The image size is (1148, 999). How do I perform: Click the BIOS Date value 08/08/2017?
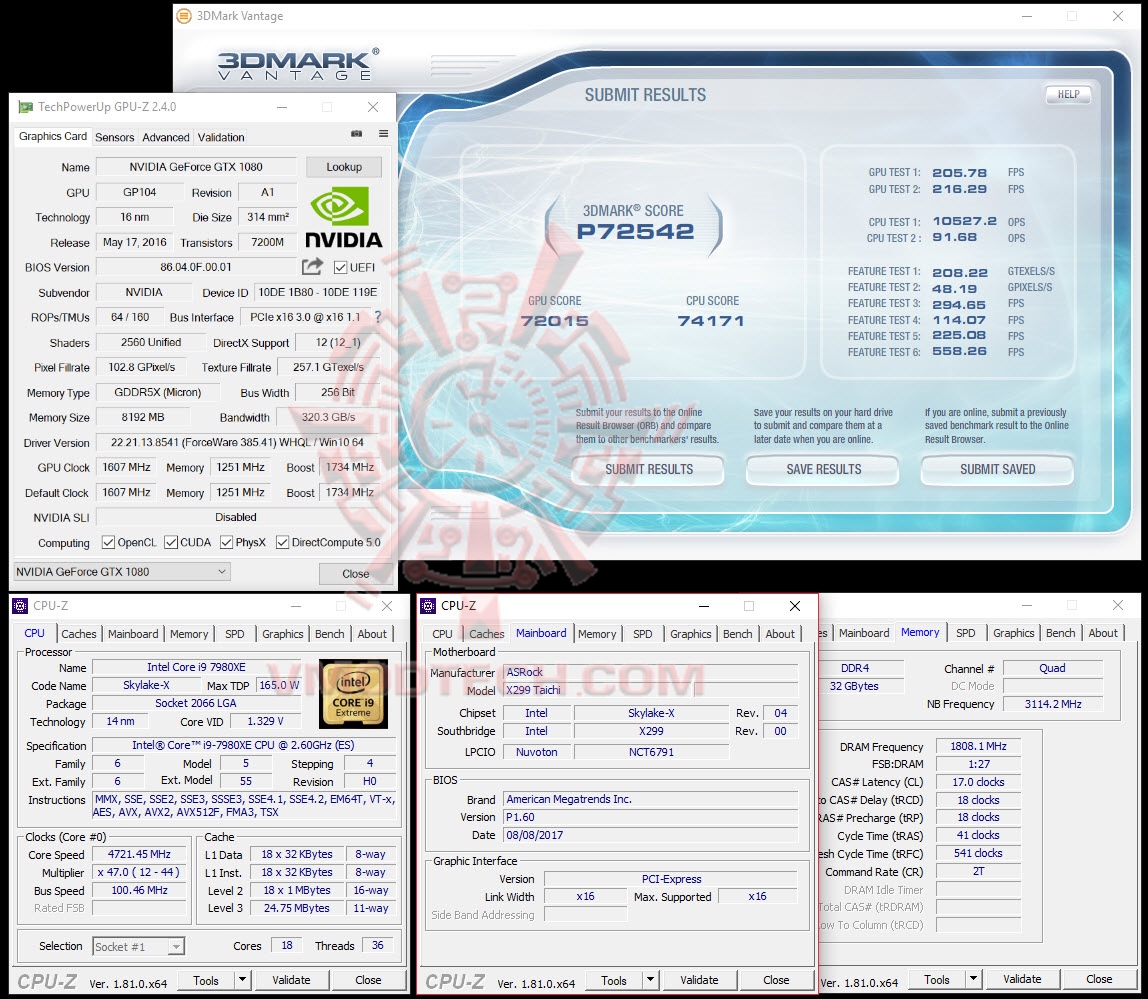(650, 835)
